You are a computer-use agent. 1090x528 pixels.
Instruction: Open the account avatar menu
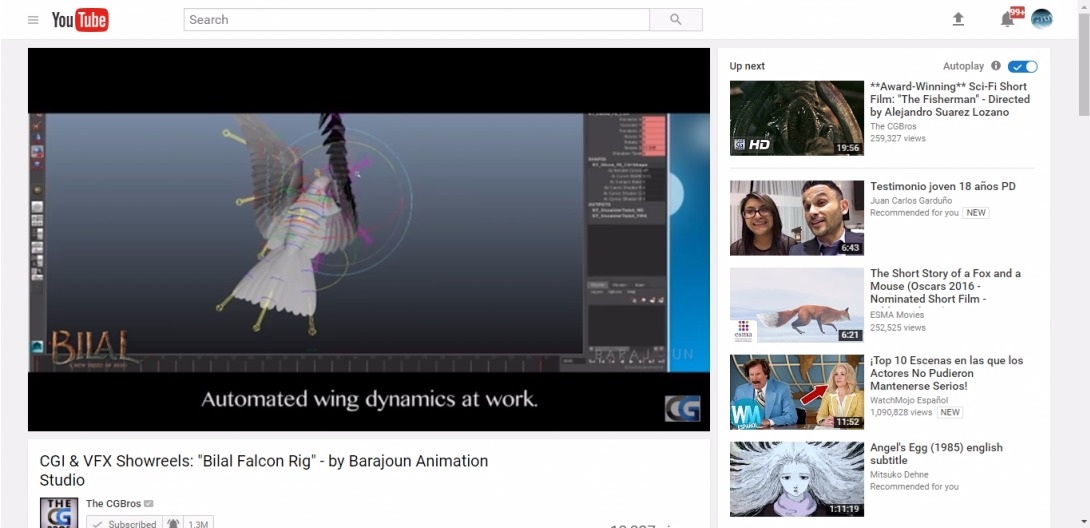(1041, 19)
